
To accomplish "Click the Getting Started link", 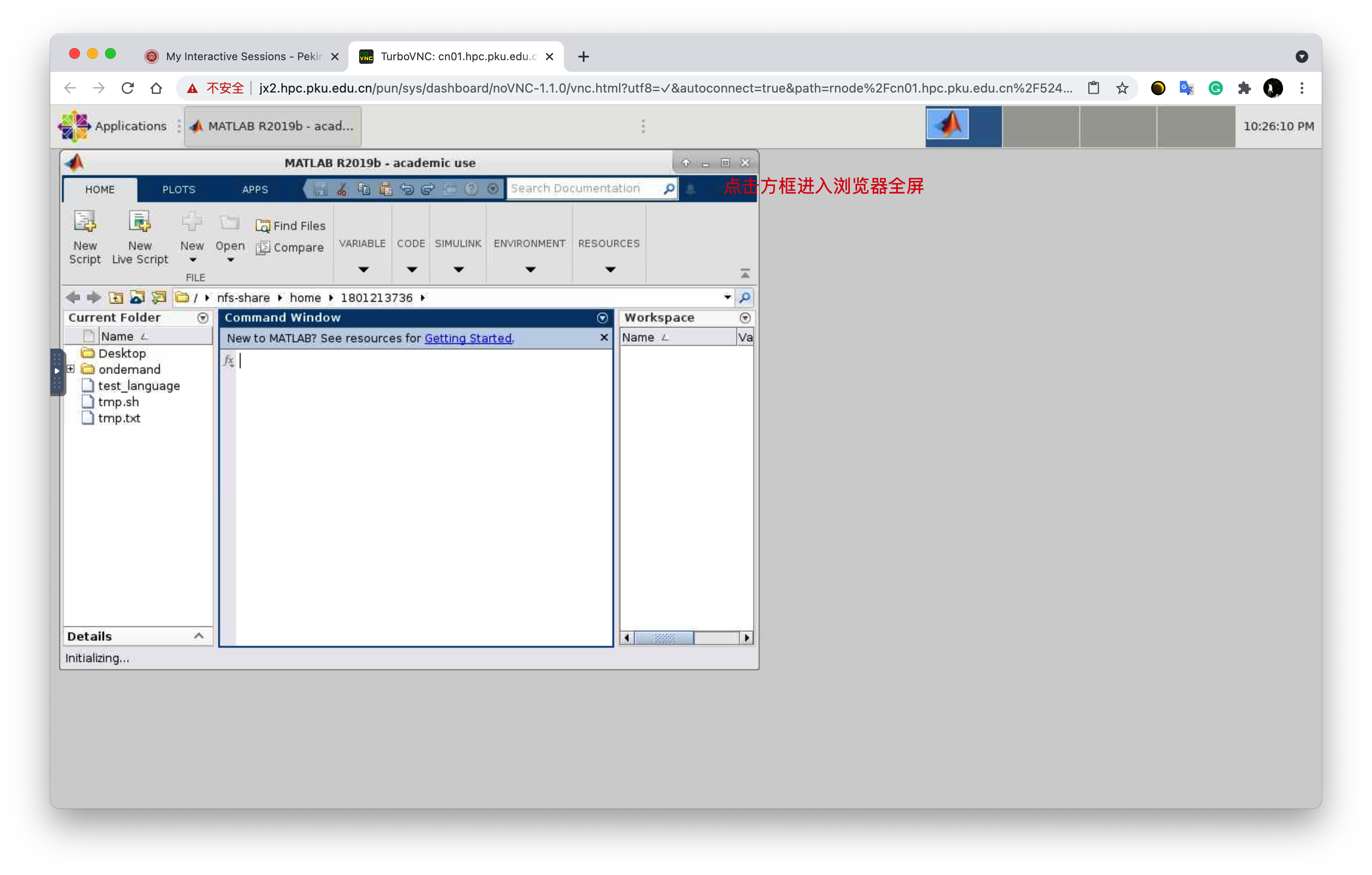I will pos(468,338).
